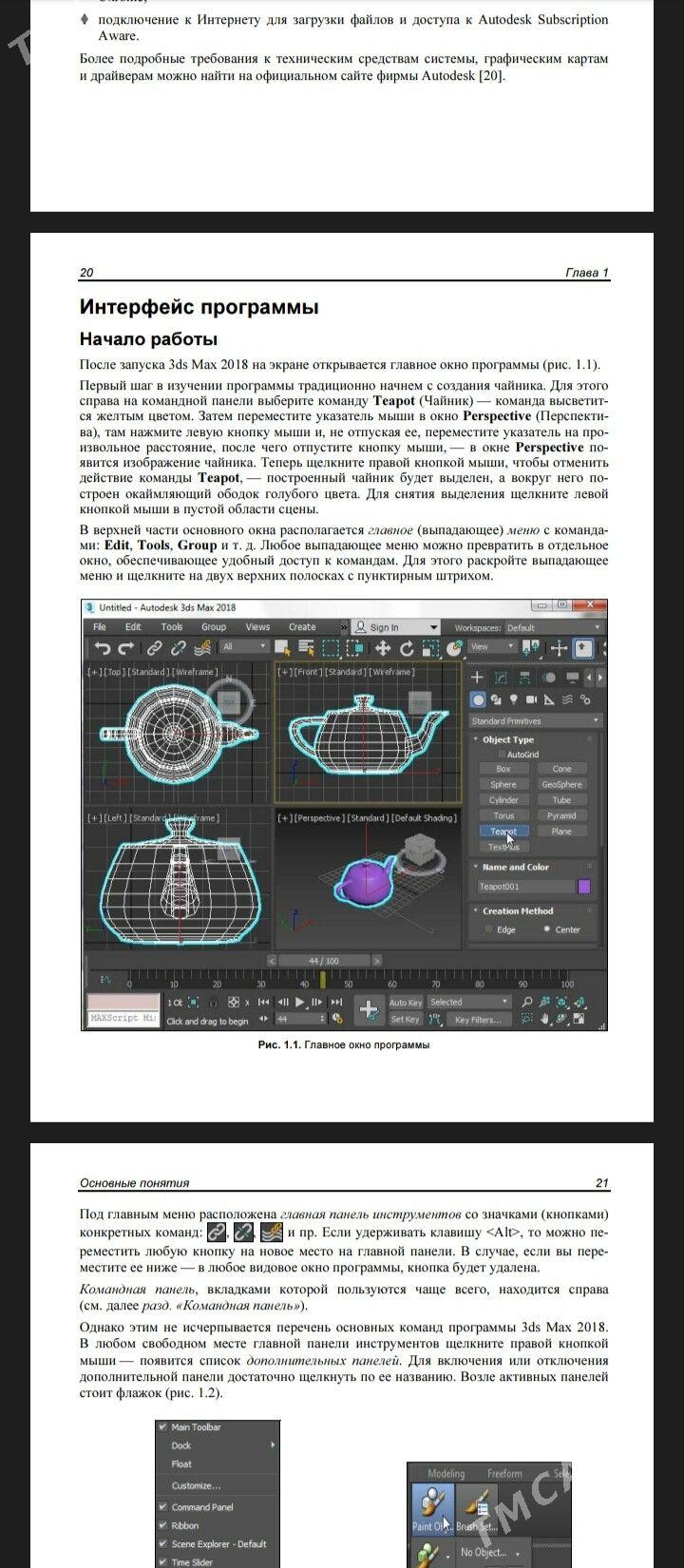
Task: Click the Bind to Space Warp icon
Action: tap(202, 648)
